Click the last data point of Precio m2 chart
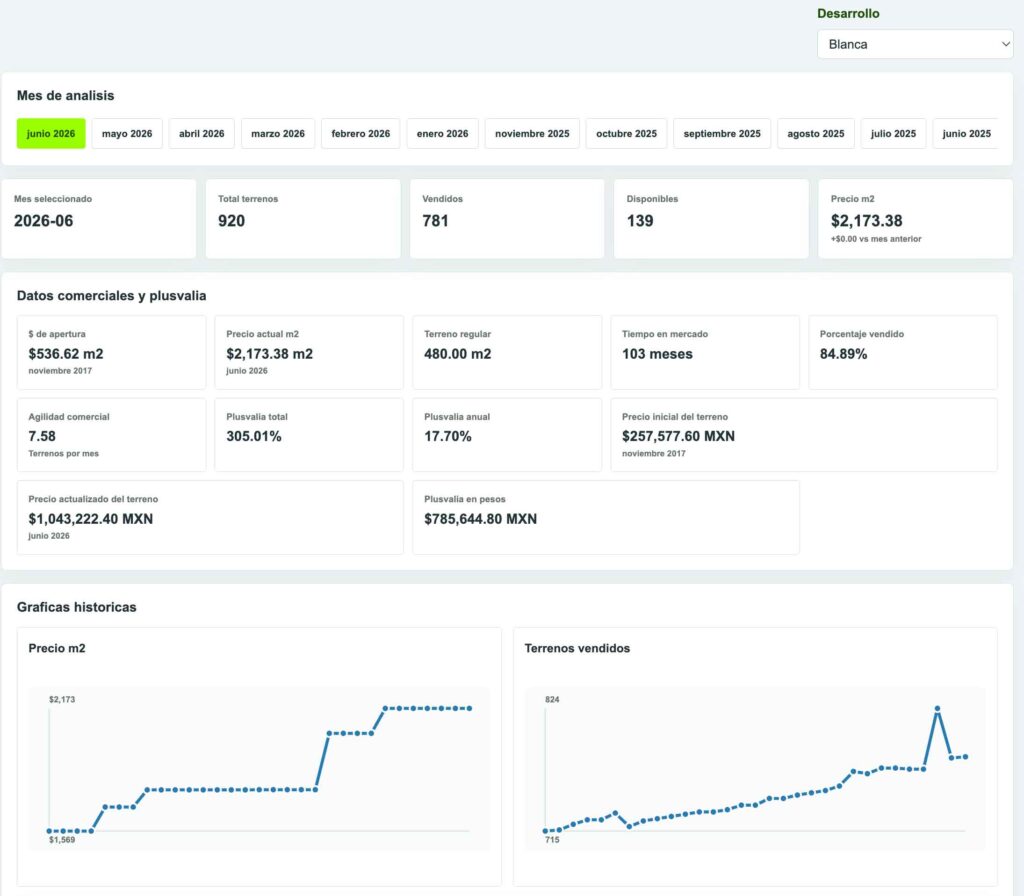 pyautogui.click(x=470, y=709)
